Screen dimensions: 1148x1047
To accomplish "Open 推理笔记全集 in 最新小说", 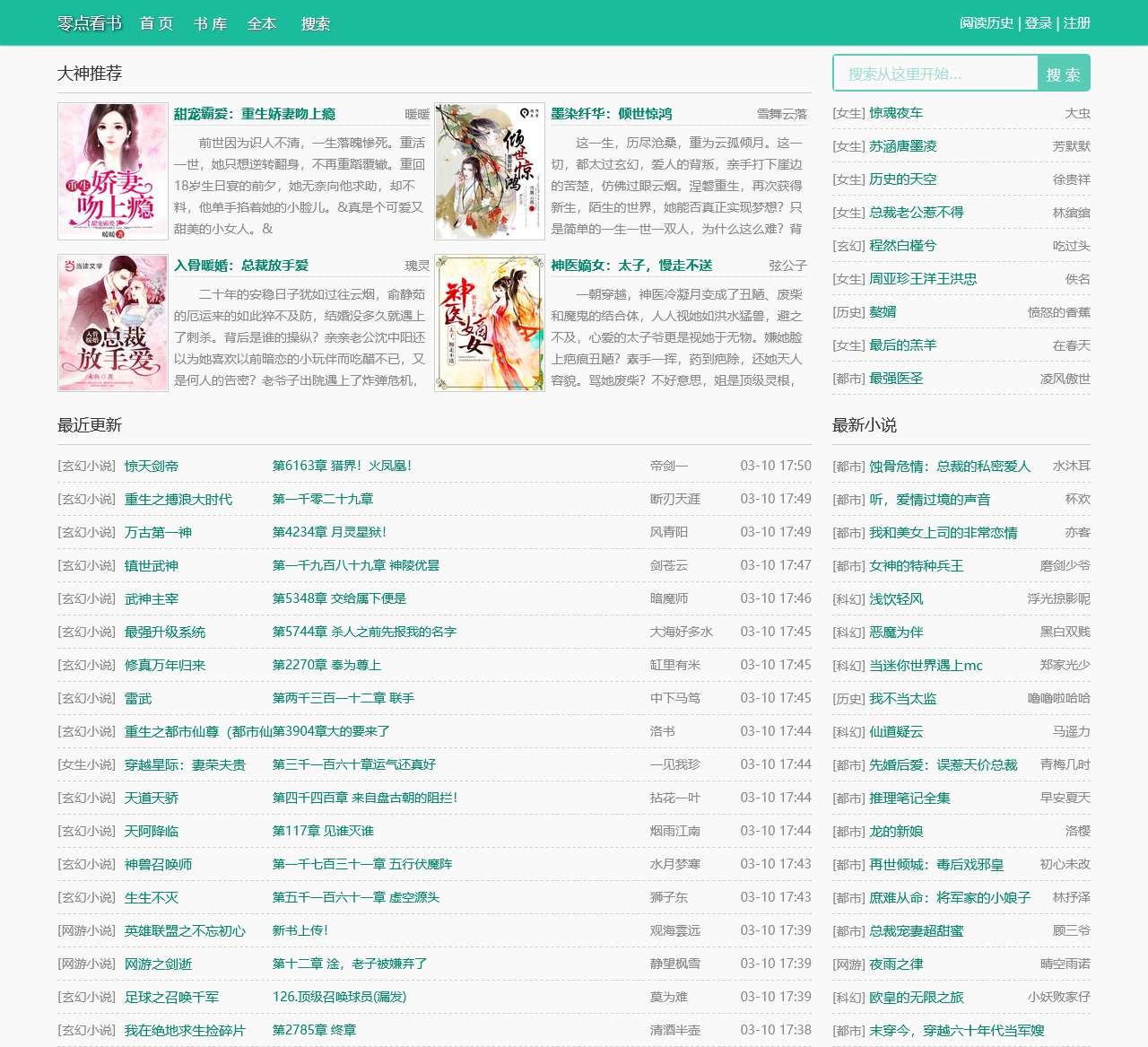I will coord(909,798).
